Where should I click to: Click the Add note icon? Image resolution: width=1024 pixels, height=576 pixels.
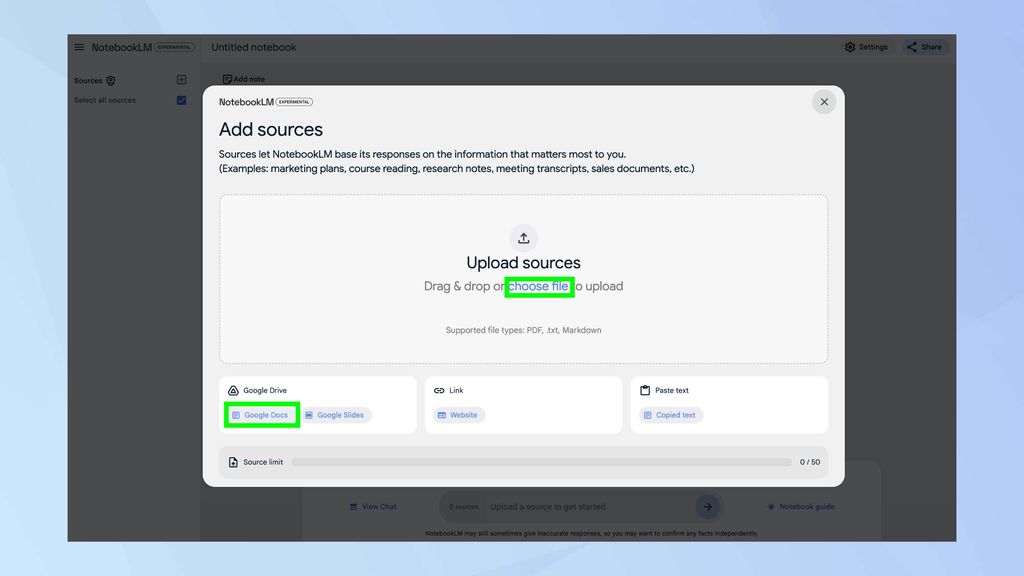(231, 78)
